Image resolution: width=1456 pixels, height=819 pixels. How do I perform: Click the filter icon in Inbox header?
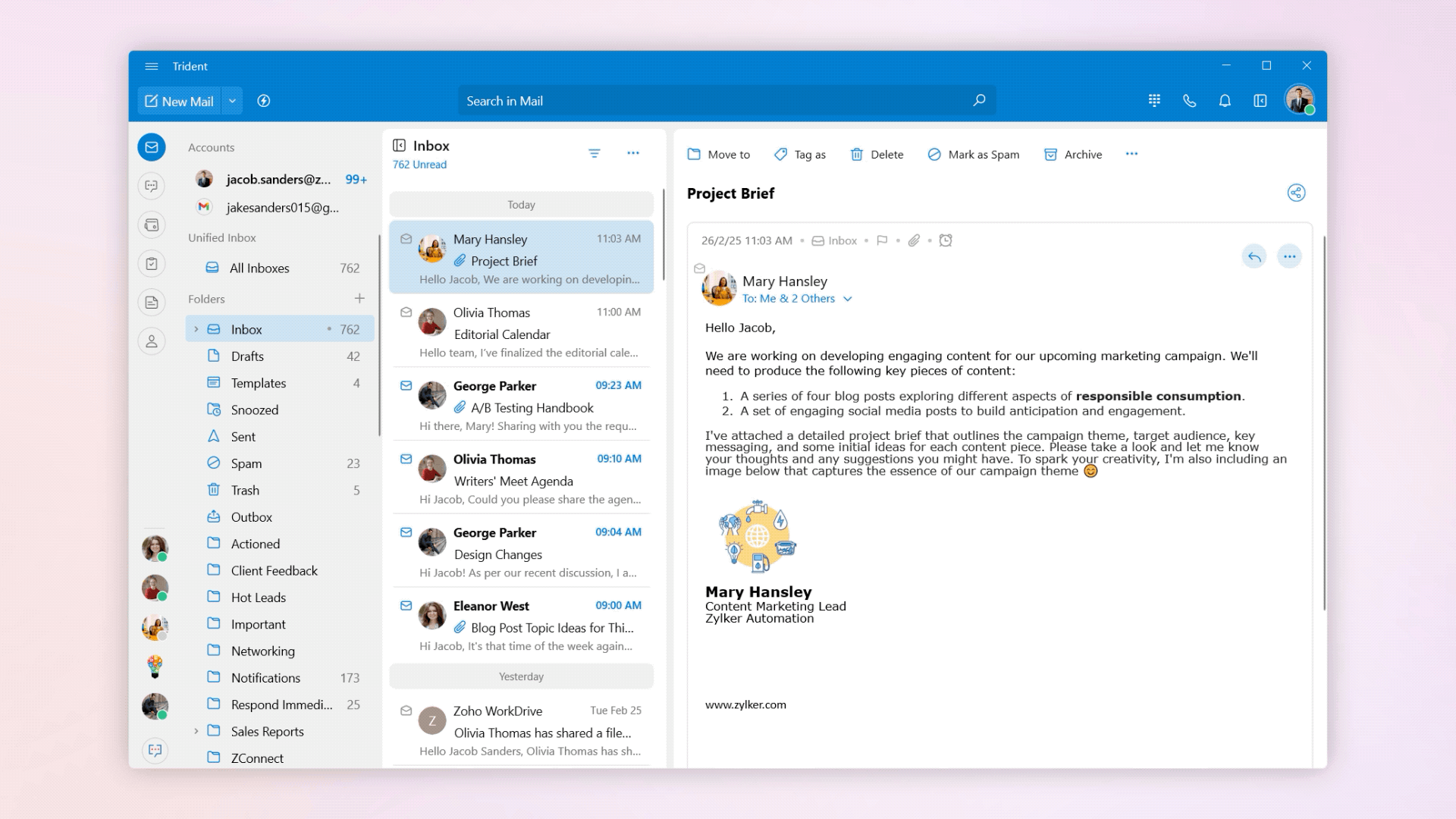tap(595, 153)
